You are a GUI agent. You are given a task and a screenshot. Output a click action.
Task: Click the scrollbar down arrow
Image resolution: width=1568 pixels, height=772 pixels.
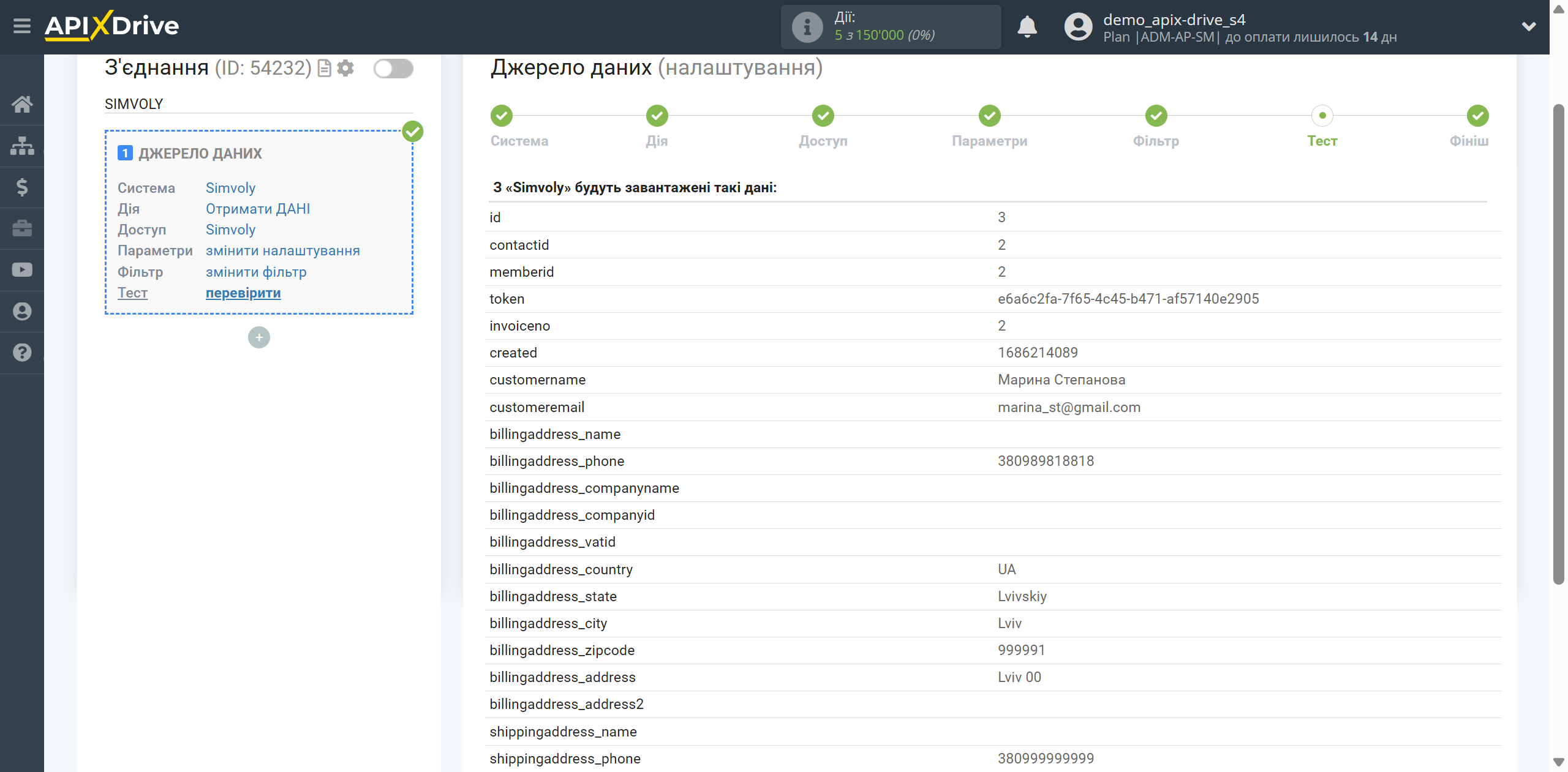[1558, 763]
